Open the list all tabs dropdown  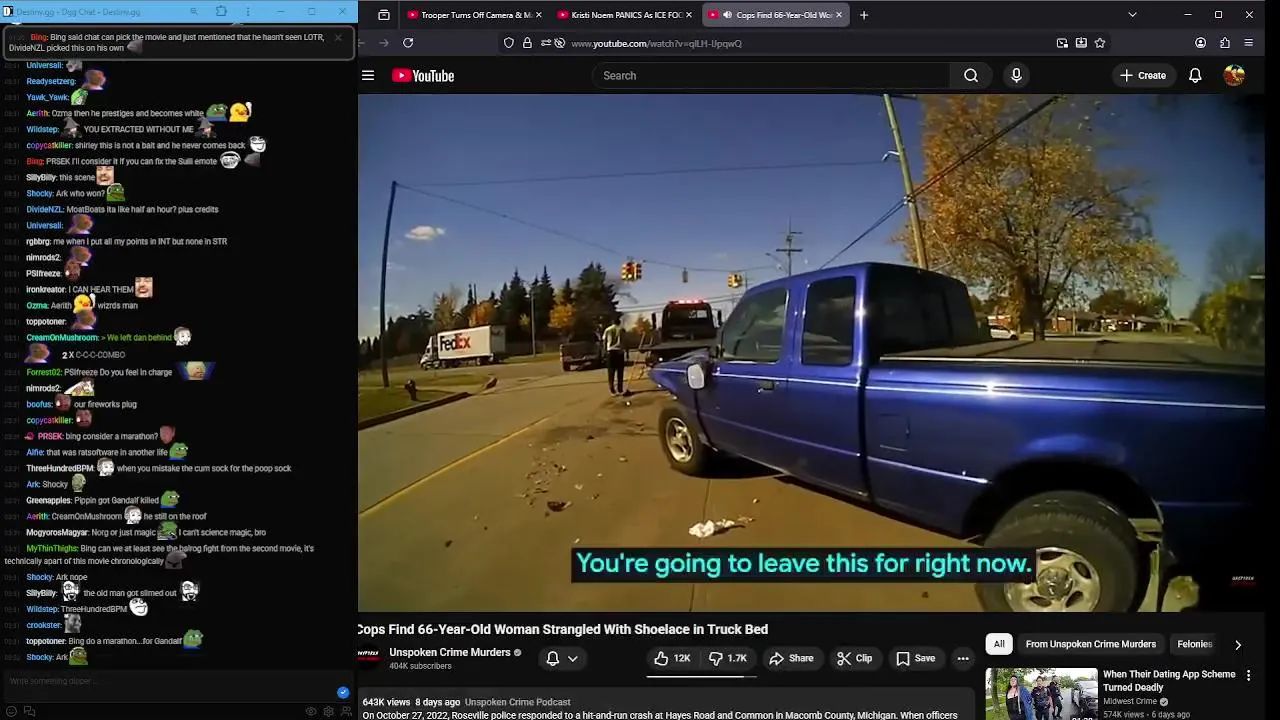pos(1132,15)
